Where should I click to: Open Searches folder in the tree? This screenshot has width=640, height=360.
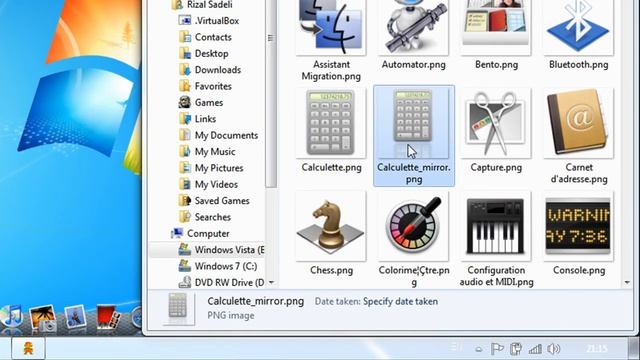[x=204, y=217]
